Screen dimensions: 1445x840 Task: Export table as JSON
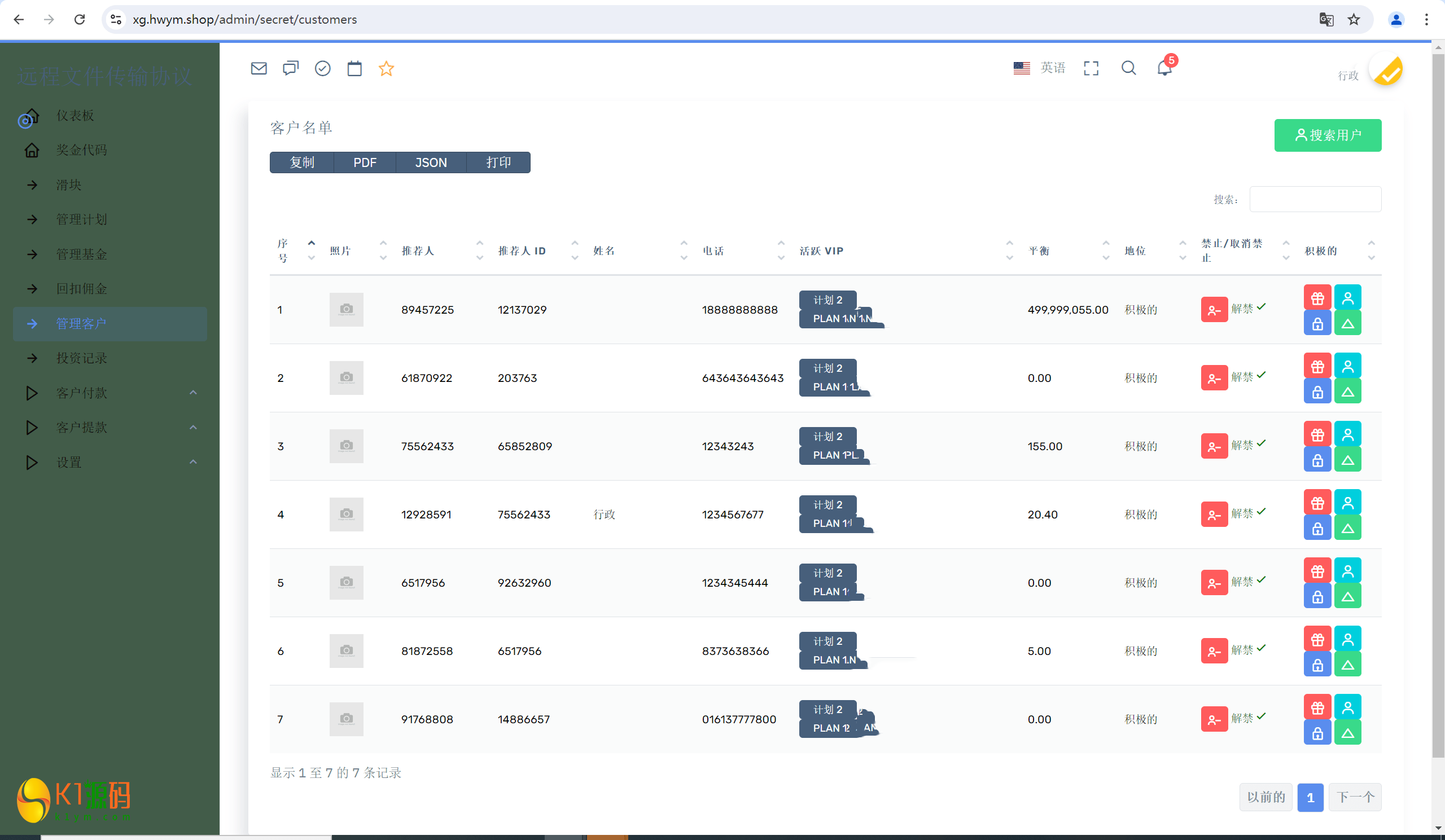pyautogui.click(x=431, y=162)
